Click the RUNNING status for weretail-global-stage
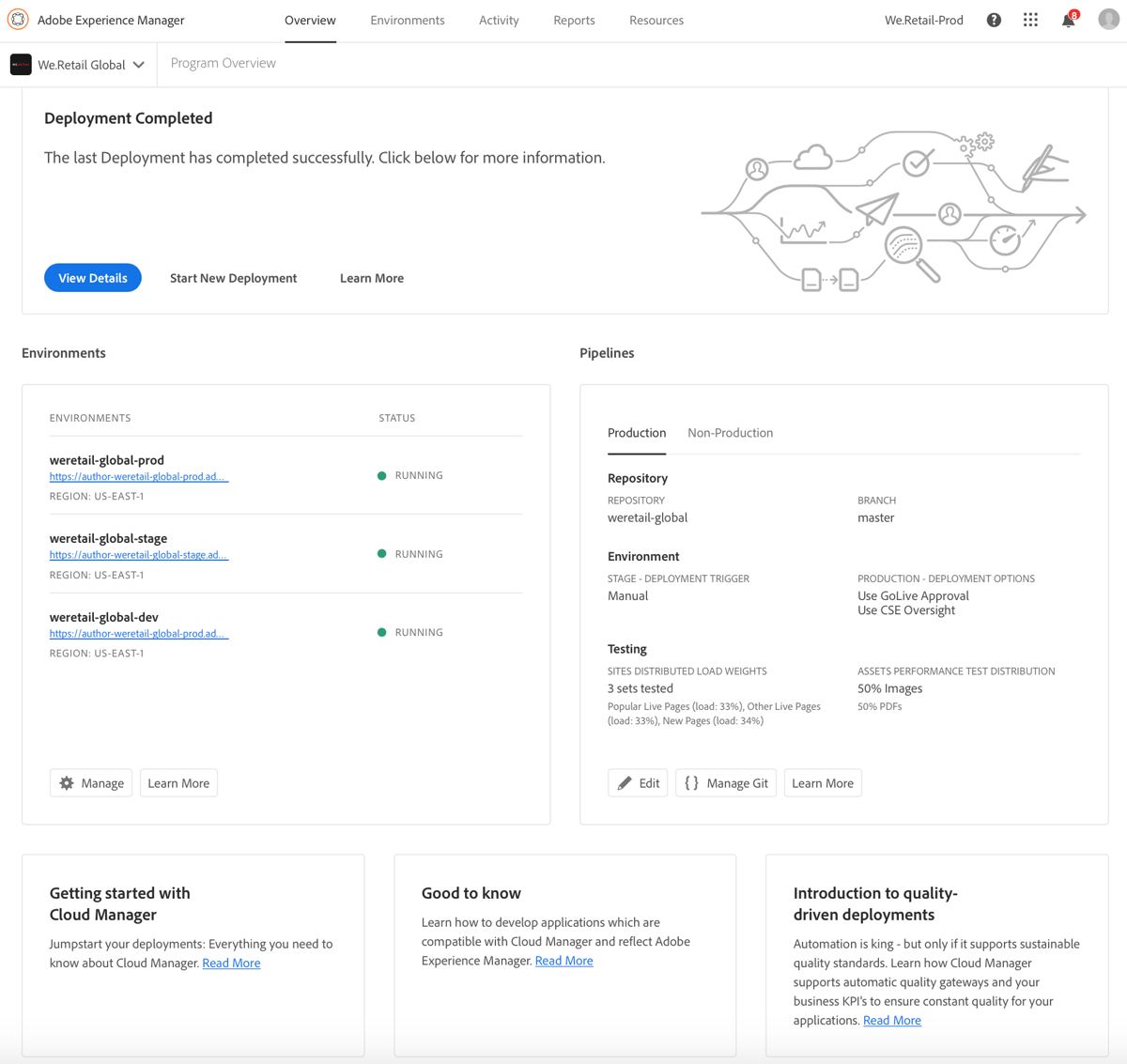This screenshot has width=1127, height=1064. [x=419, y=554]
